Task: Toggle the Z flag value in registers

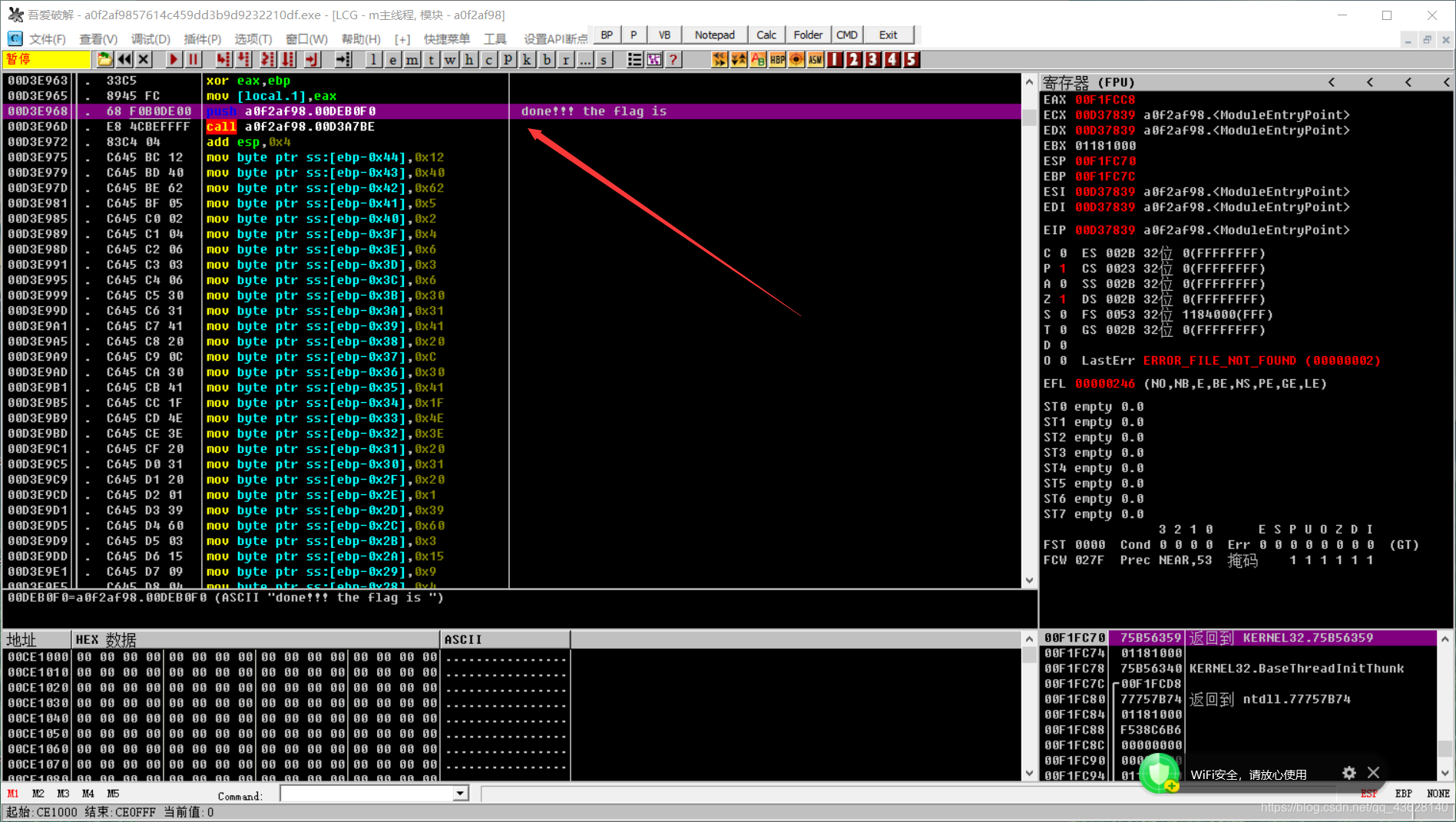Action: 1063,299
